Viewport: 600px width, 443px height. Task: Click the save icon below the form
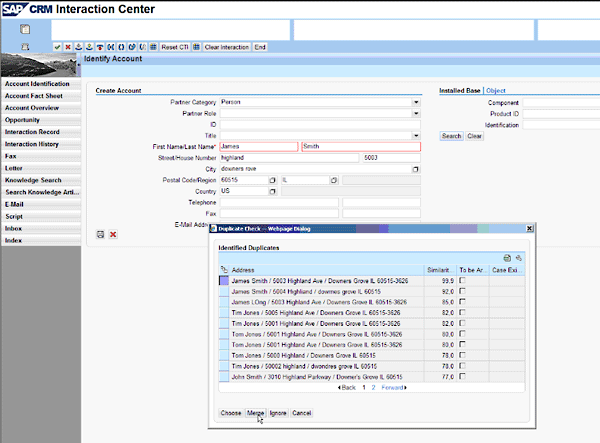tap(100, 234)
